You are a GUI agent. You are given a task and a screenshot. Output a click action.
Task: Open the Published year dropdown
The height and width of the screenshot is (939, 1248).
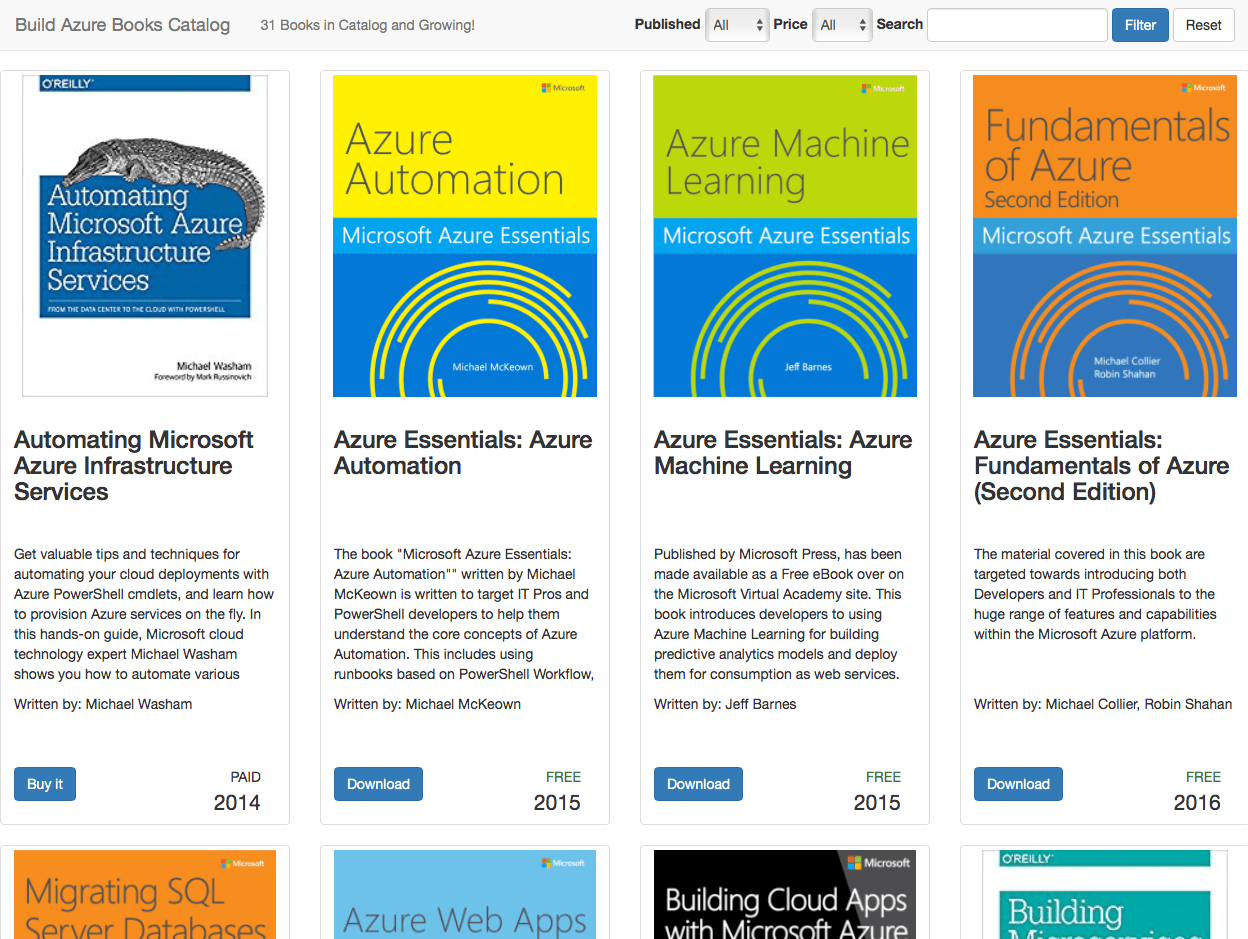[737, 25]
